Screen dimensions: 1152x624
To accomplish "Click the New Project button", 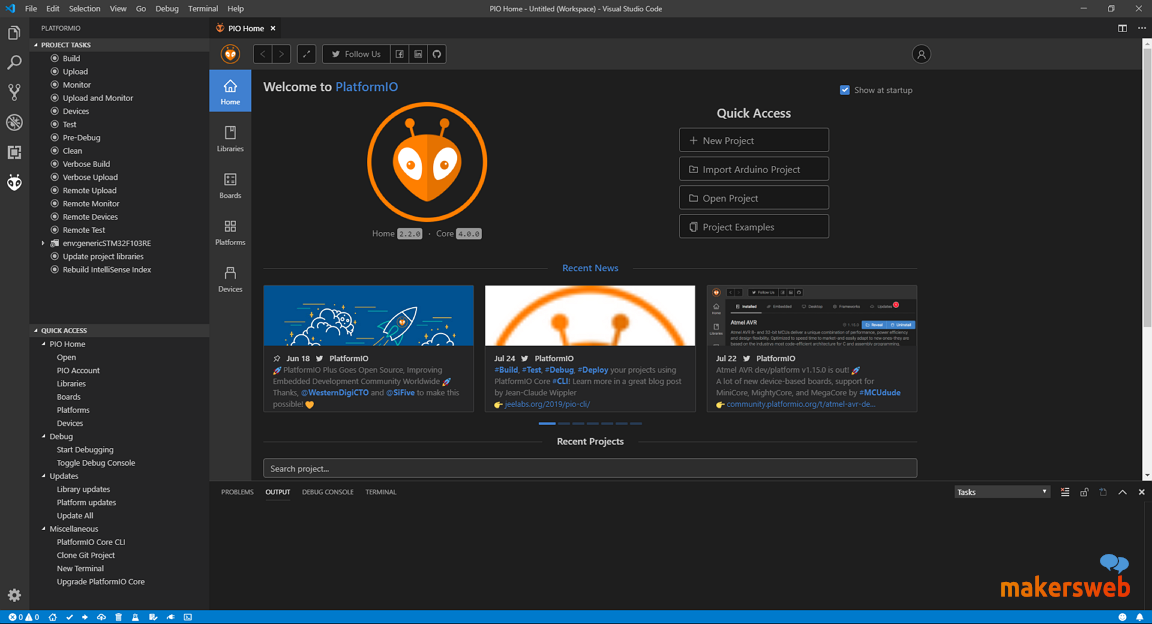I will (754, 140).
